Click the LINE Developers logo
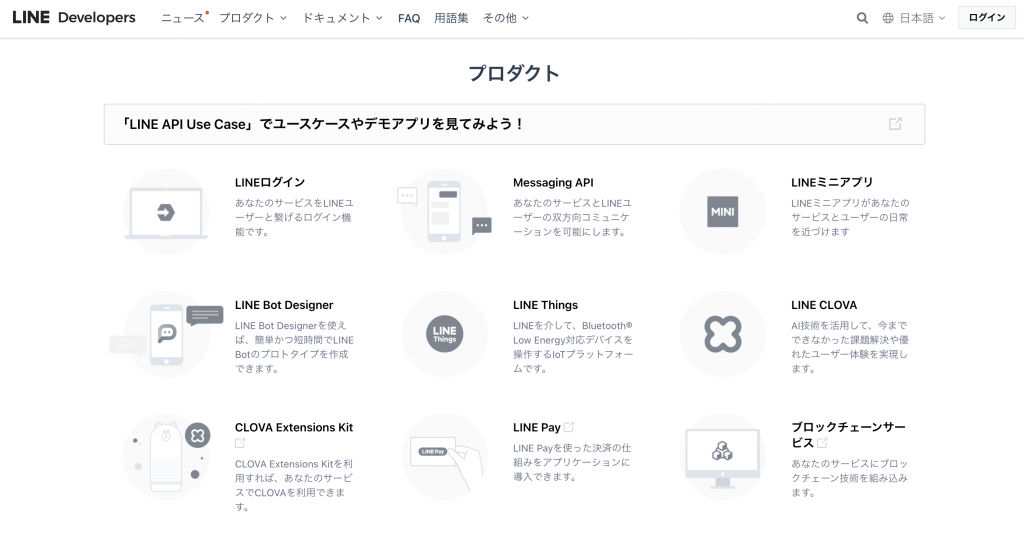 point(74,18)
